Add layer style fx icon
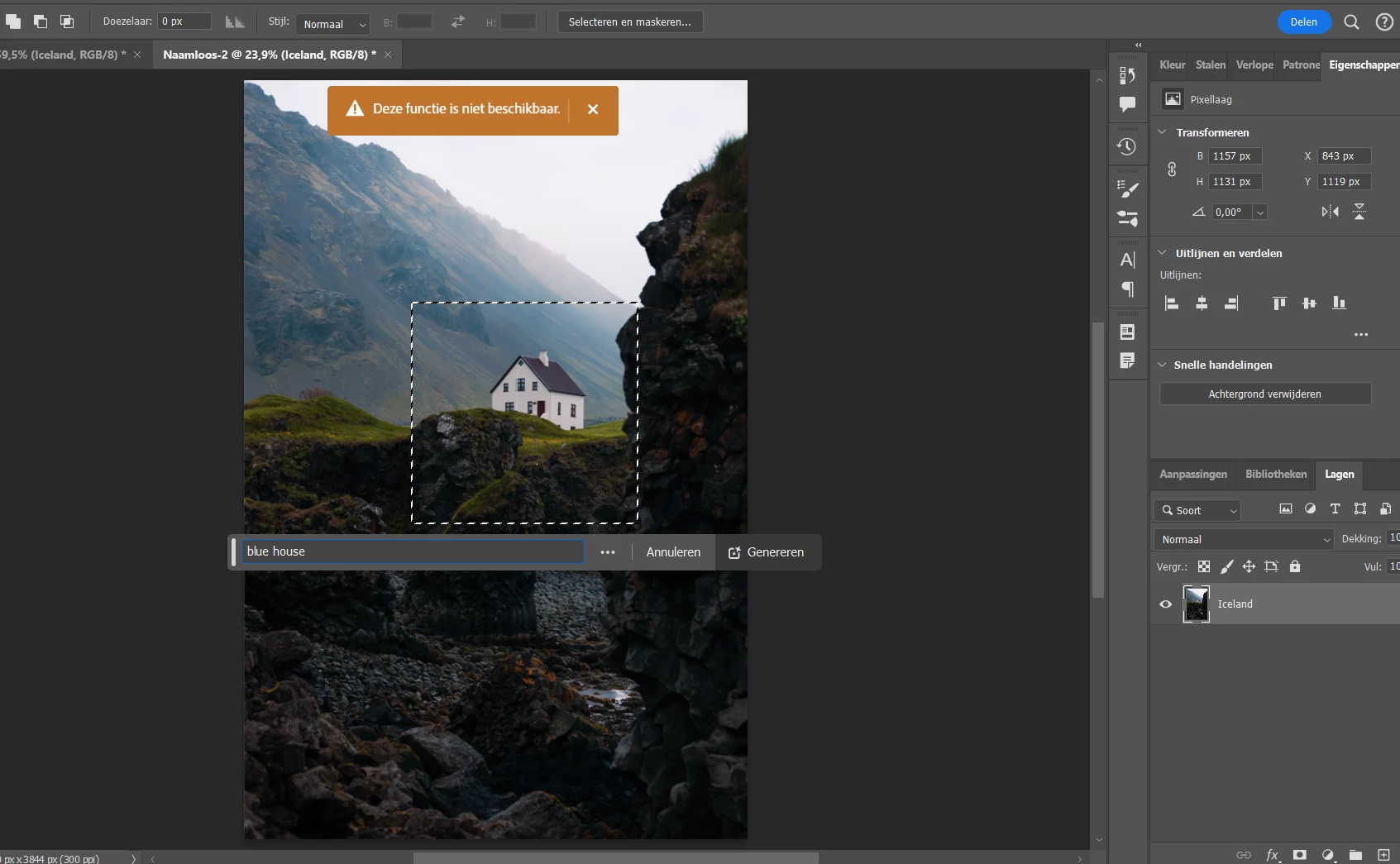Viewport: 1400px width, 864px height. pyautogui.click(x=1273, y=855)
